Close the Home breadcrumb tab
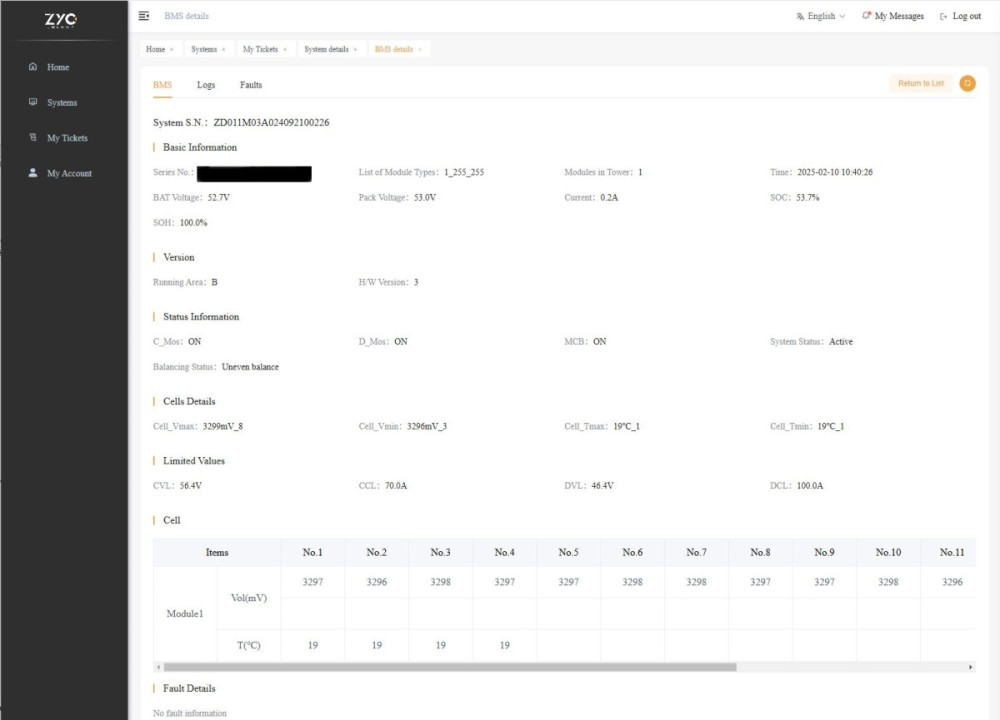 172,49
